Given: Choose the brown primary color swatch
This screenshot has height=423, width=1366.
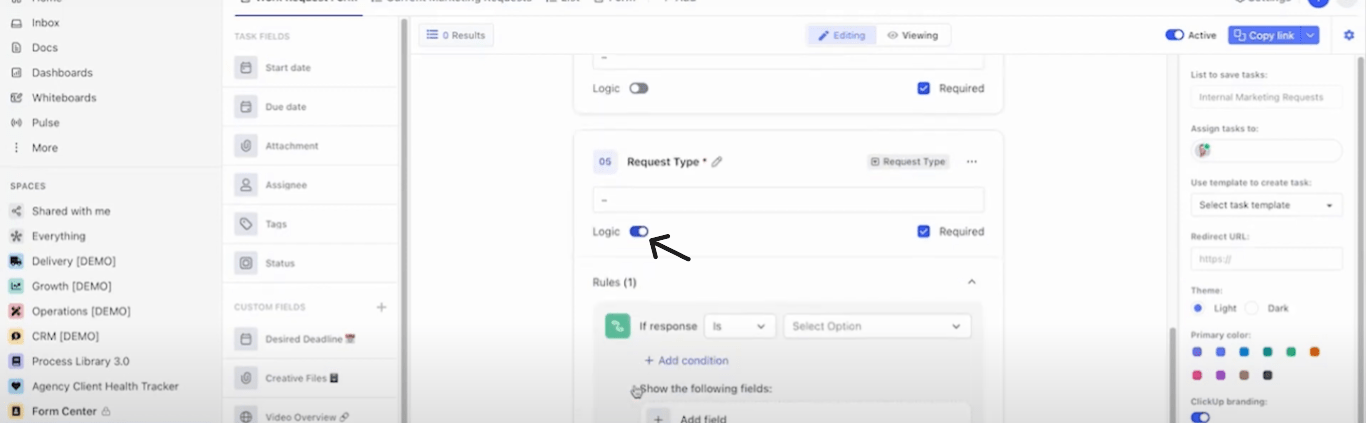Looking at the screenshot, I should point(1244,375).
